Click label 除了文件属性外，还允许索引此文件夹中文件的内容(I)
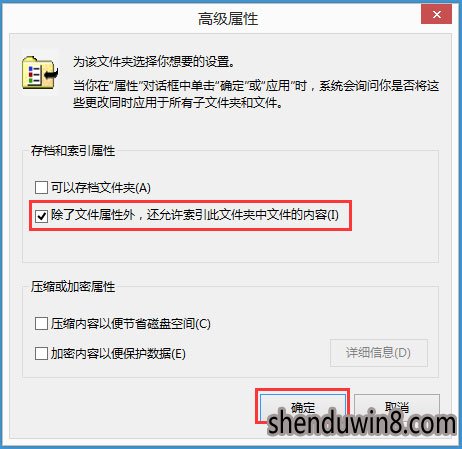The image size is (462, 449). point(195,215)
